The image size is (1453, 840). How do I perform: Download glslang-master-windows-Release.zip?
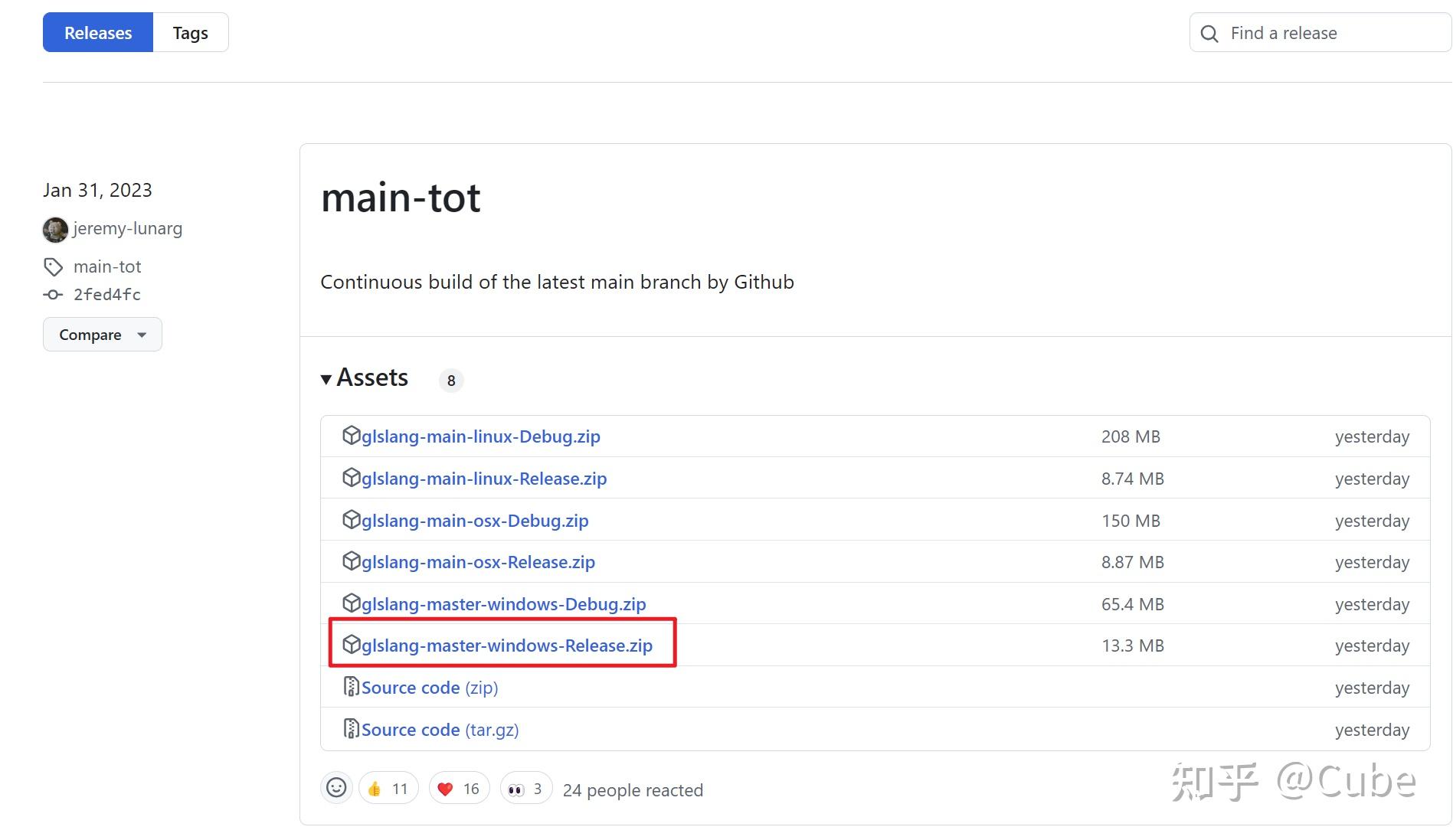506,646
